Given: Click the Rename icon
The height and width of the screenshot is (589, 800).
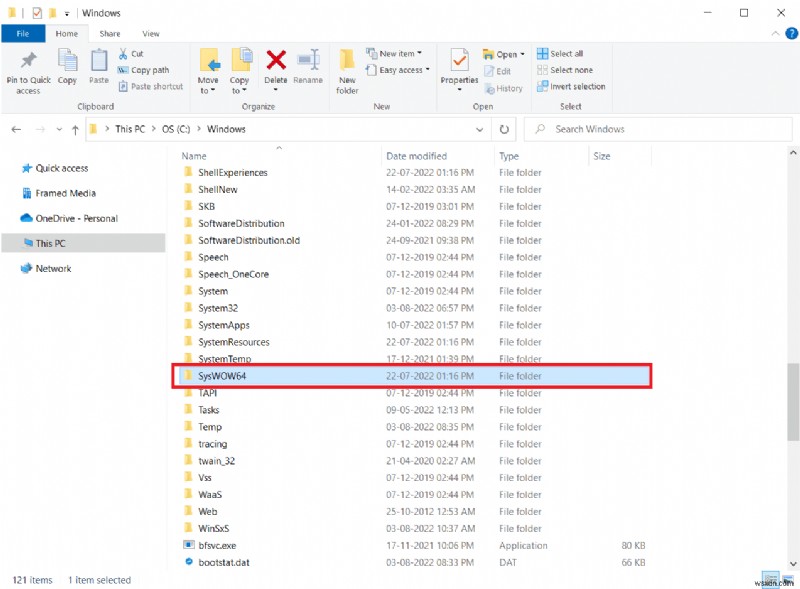Looking at the screenshot, I should (x=309, y=60).
